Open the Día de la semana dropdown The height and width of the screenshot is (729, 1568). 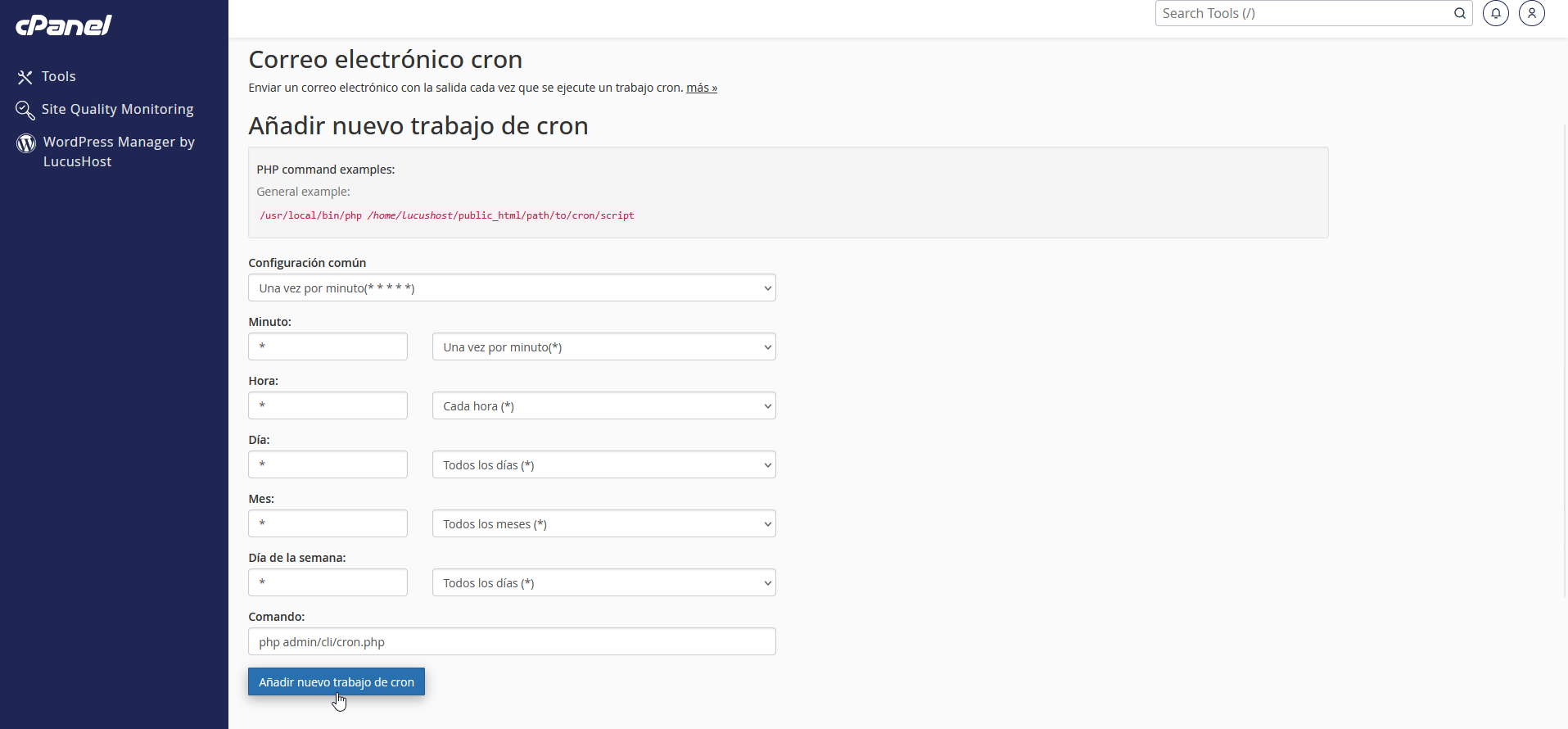[x=604, y=582]
